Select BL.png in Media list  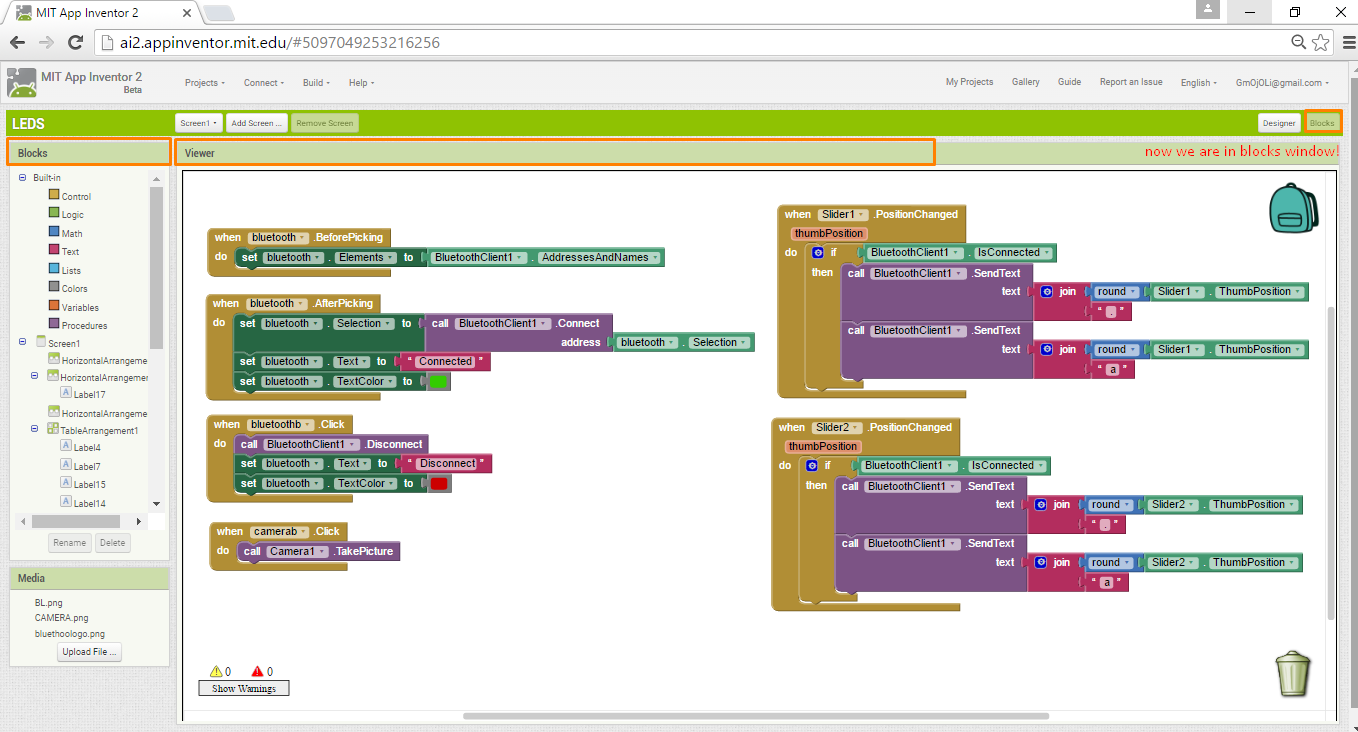point(48,603)
